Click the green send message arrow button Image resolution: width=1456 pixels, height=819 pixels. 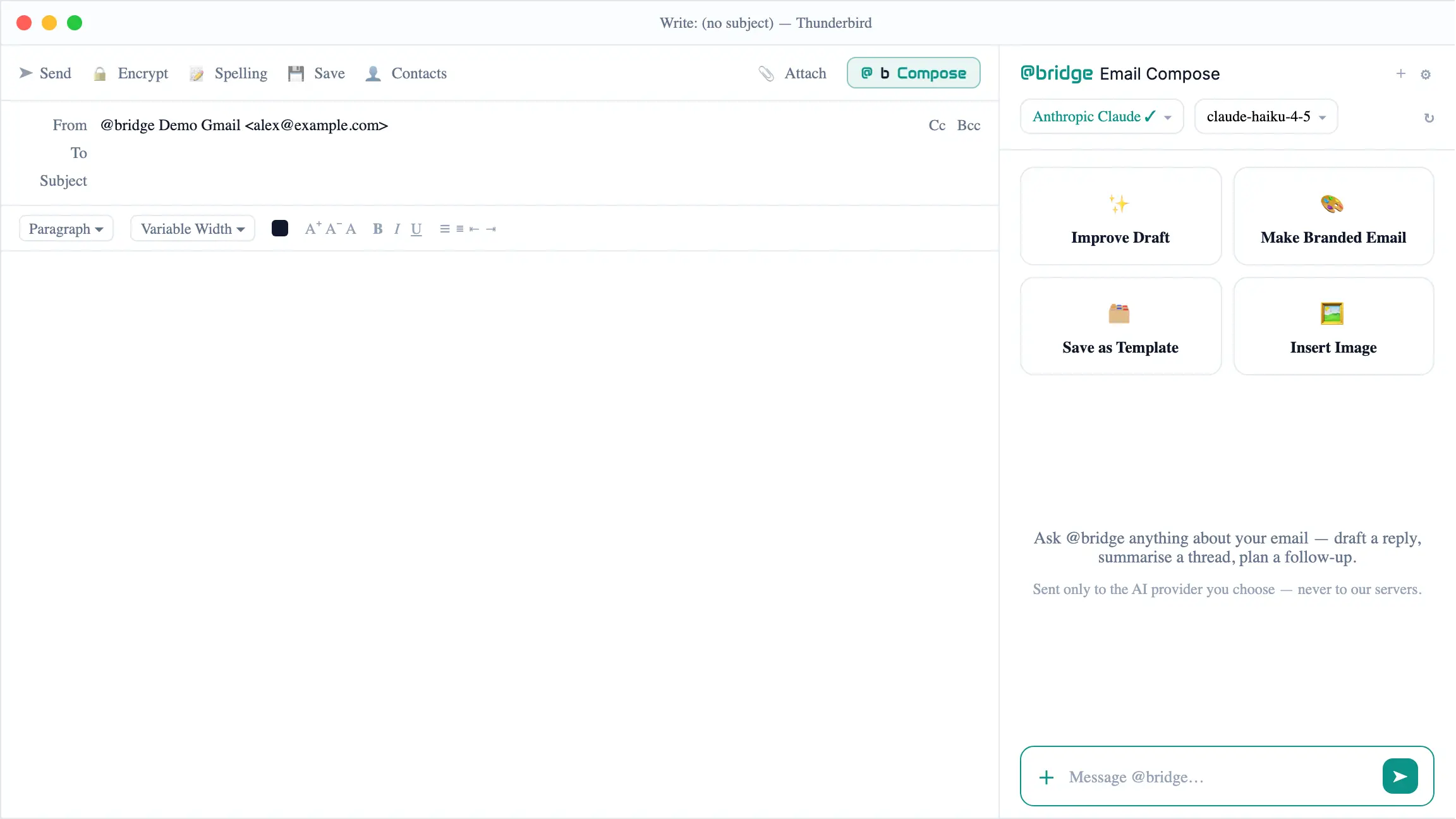[x=1400, y=776]
